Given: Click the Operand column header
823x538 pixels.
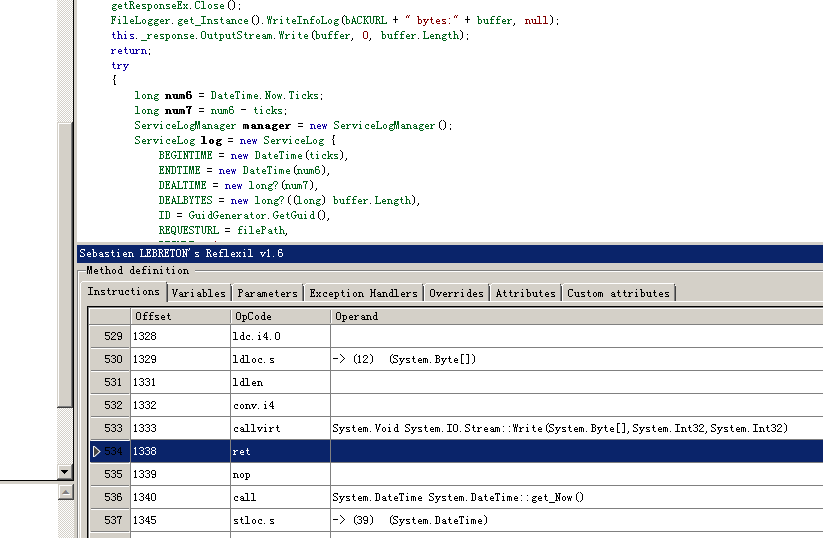Looking at the screenshot, I should coord(576,317).
